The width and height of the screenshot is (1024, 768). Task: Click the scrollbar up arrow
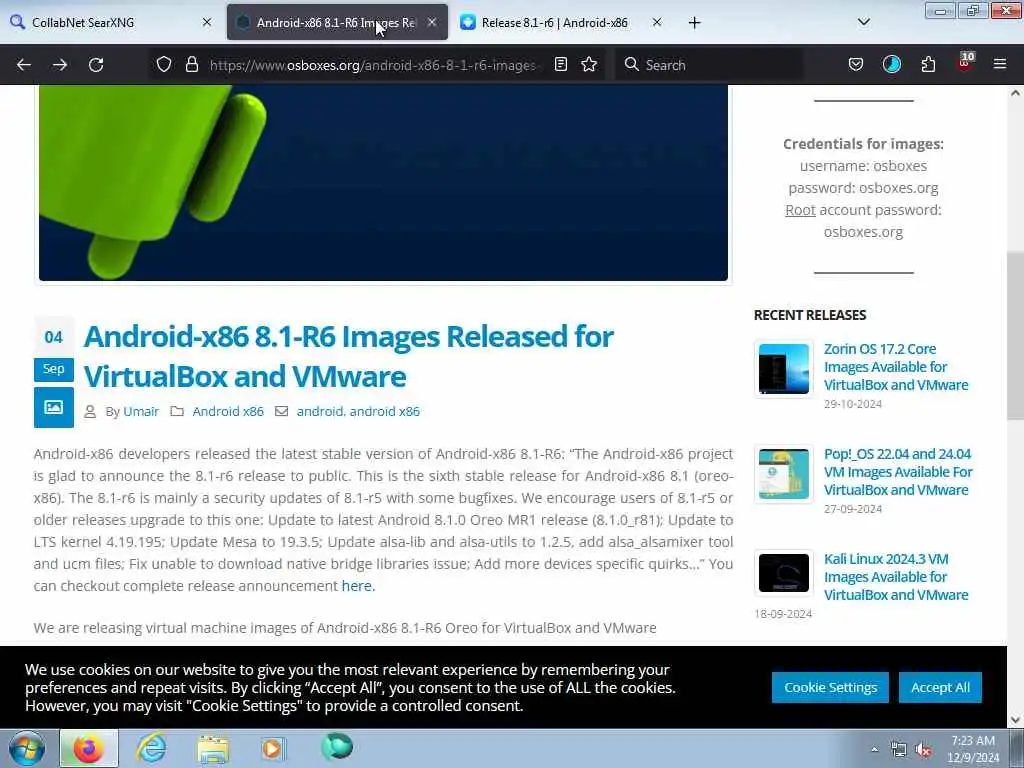[x=1016, y=93]
